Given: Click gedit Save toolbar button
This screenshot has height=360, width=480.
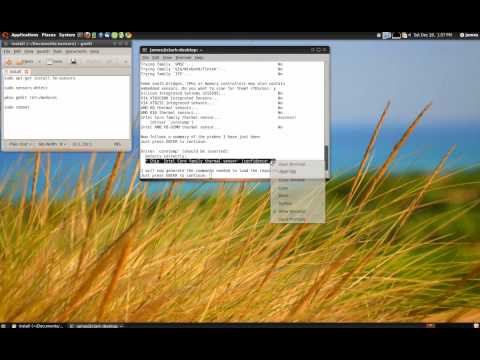Looking at the screenshot, I should coord(55,62).
